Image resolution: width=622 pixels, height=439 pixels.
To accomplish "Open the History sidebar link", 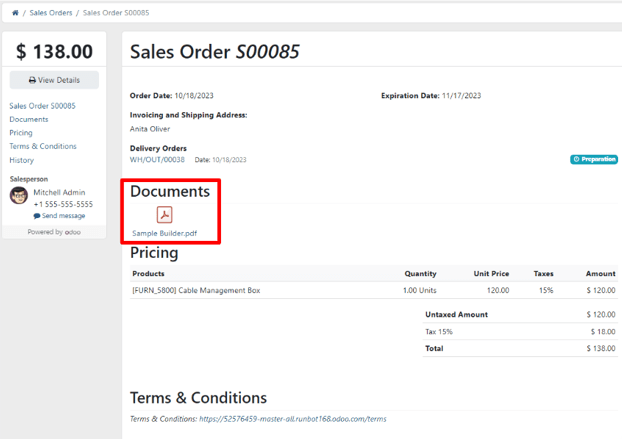I will [x=22, y=160].
